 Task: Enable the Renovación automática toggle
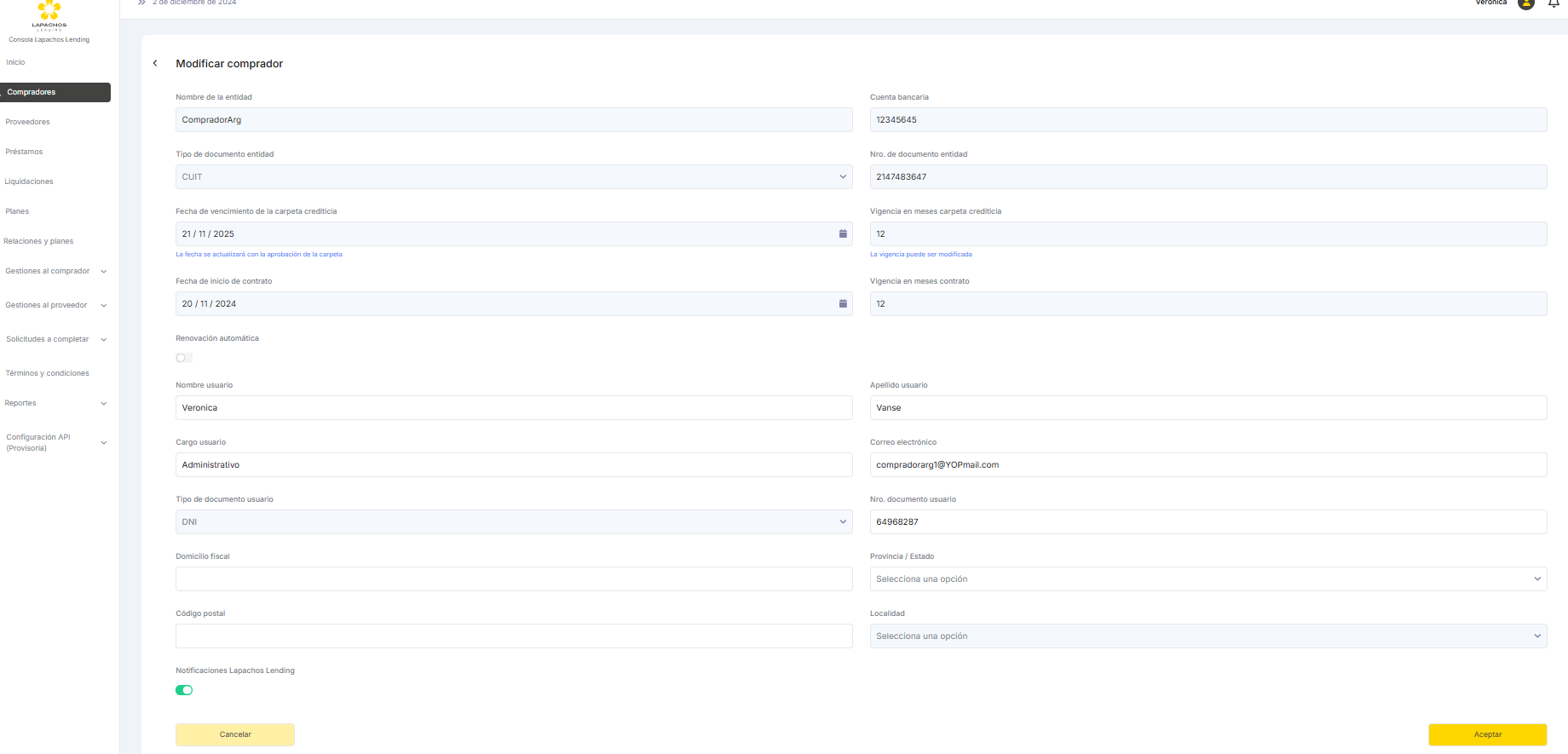tap(184, 358)
